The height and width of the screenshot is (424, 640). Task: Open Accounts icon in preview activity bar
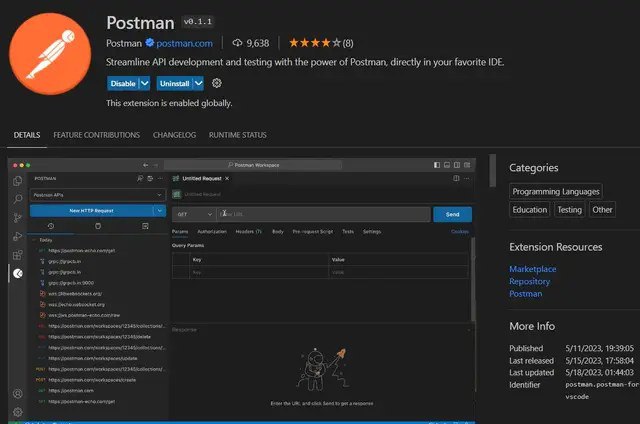(x=18, y=393)
